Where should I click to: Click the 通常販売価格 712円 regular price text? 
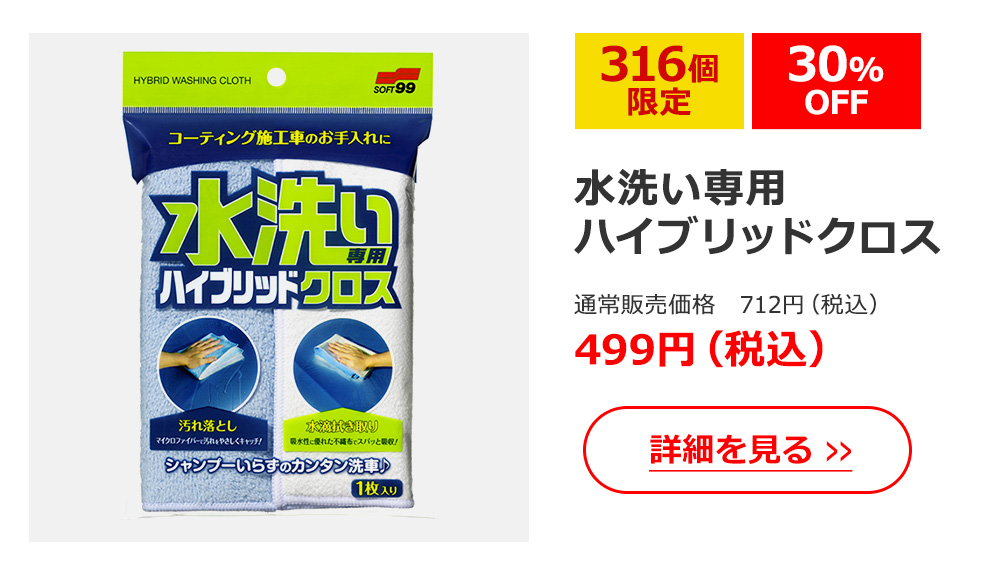[x=726, y=305]
